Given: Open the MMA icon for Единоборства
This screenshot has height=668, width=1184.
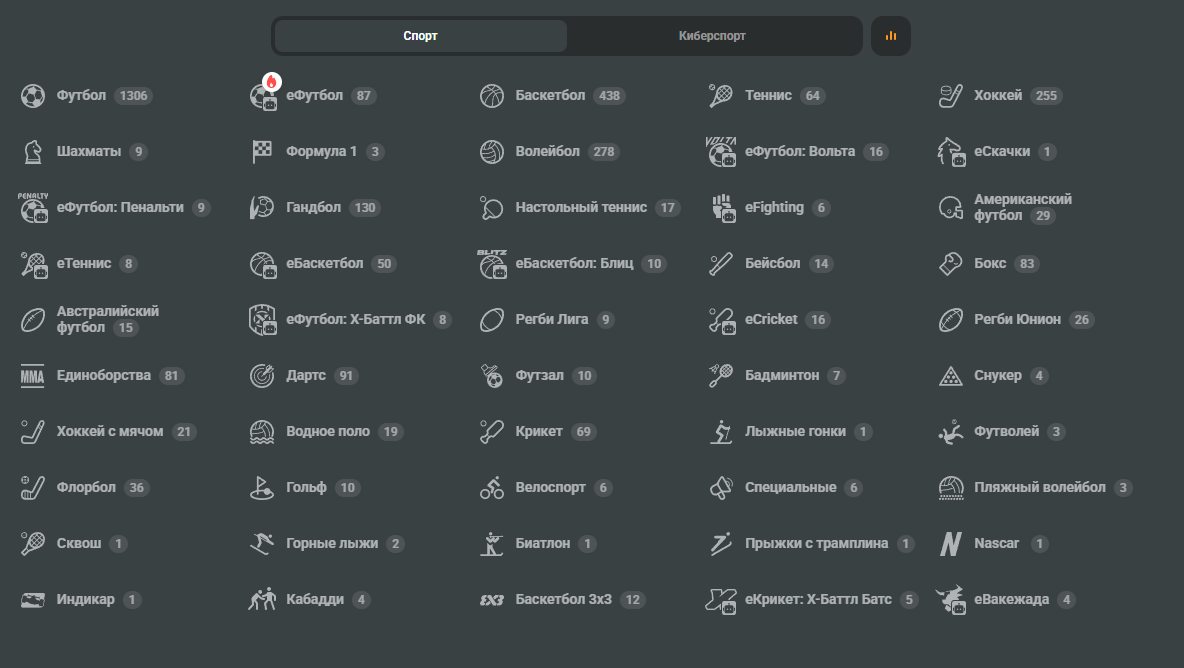Looking at the screenshot, I should pyautogui.click(x=32, y=375).
